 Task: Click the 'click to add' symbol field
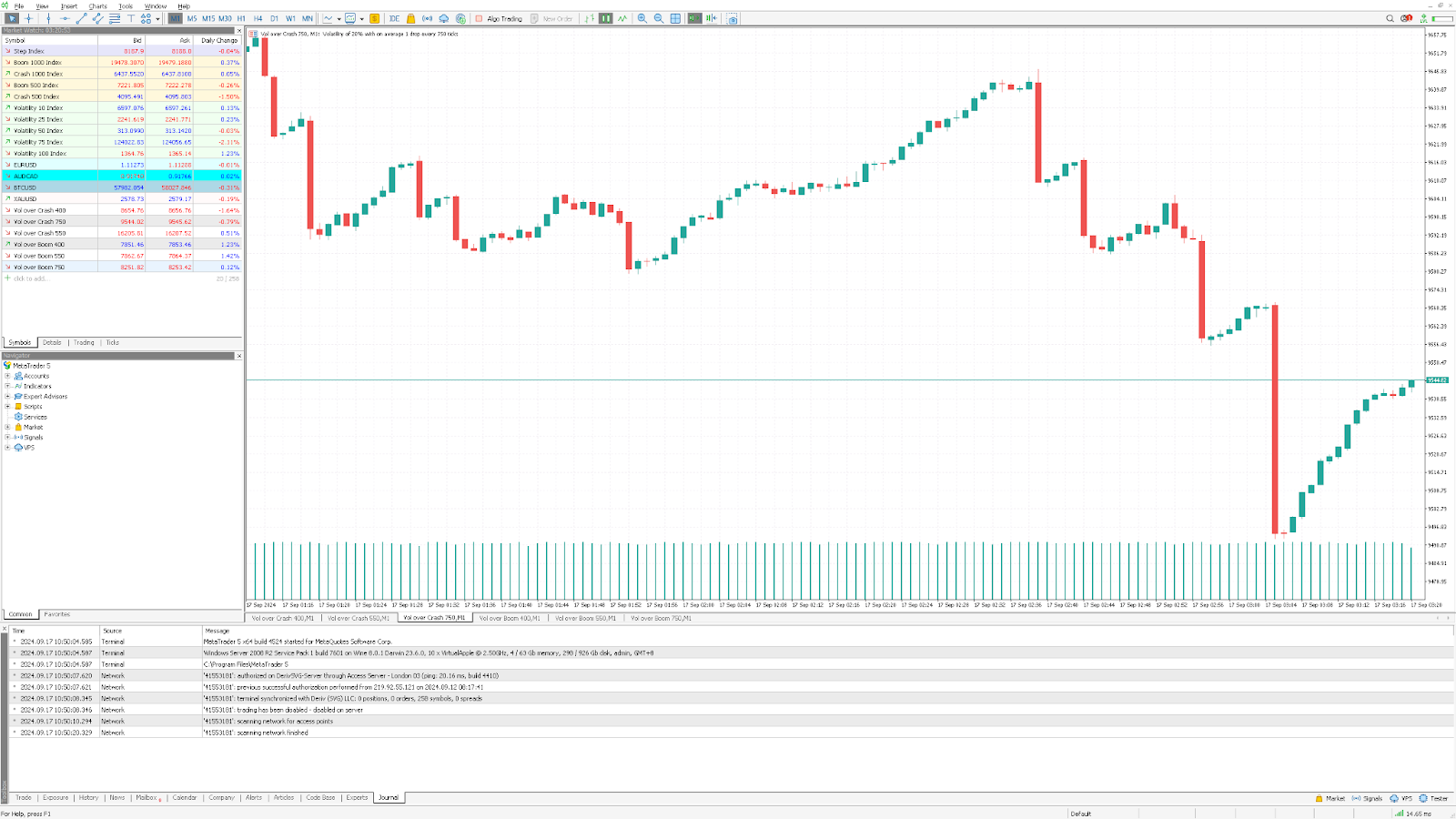[x=29, y=278]
